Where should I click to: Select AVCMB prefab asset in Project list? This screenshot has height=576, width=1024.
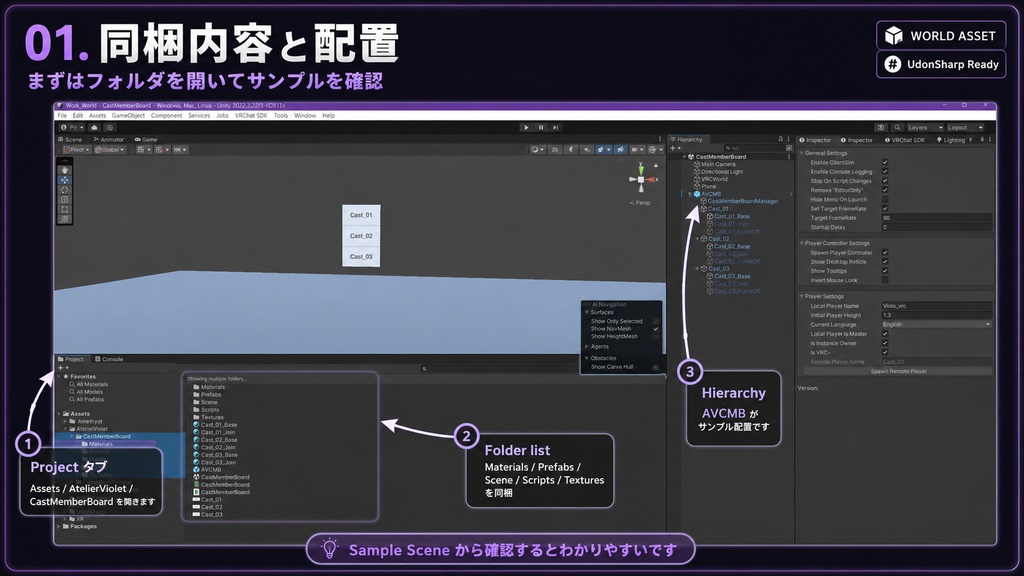click(210, 470)
